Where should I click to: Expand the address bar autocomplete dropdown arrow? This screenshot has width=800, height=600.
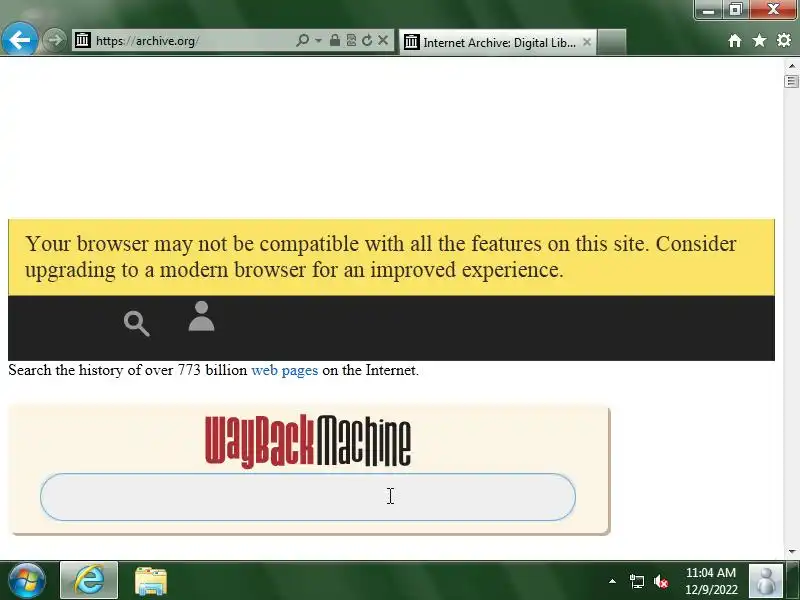[x=318, y=40]
